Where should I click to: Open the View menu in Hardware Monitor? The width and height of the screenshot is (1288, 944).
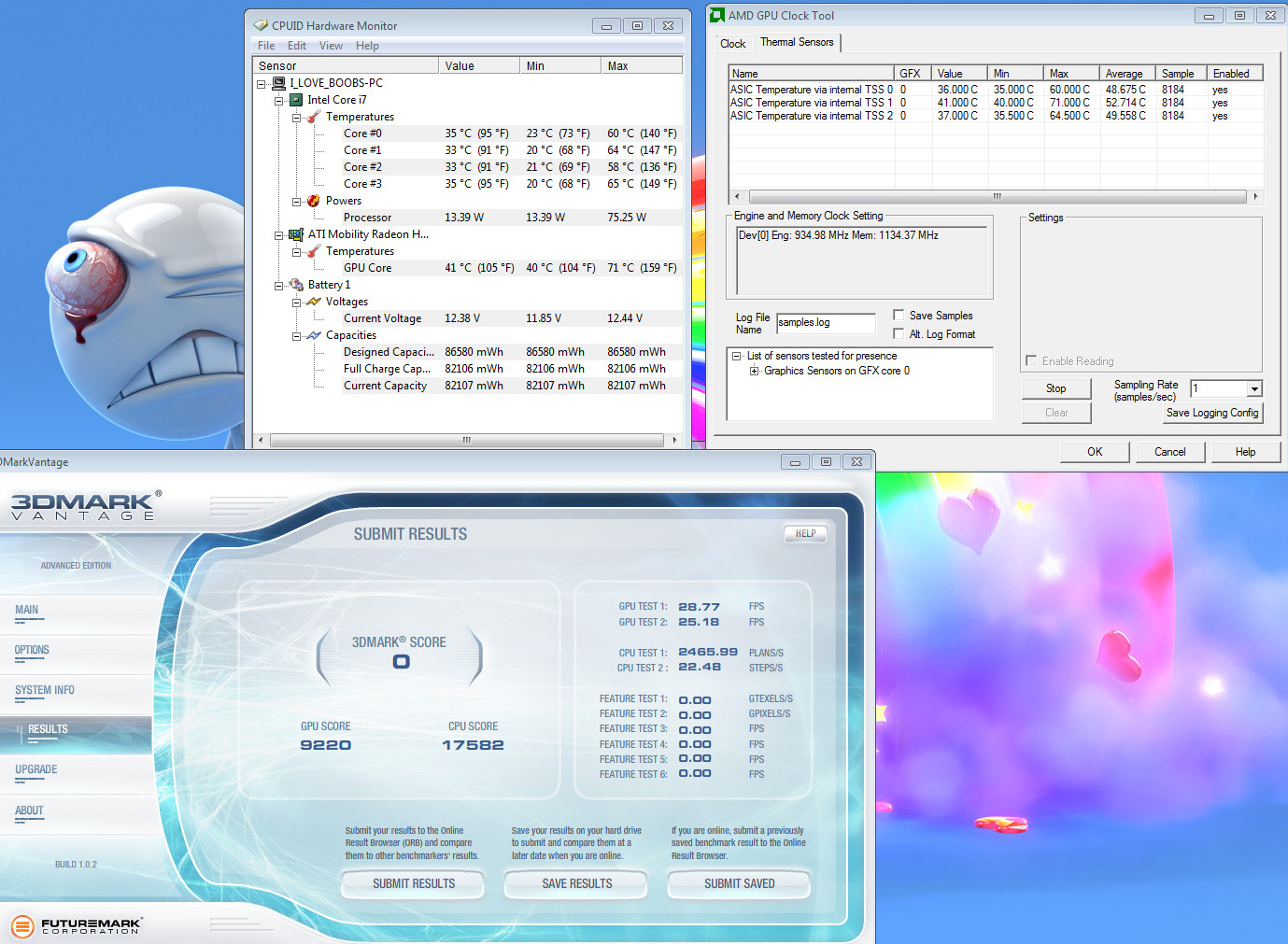331,46
